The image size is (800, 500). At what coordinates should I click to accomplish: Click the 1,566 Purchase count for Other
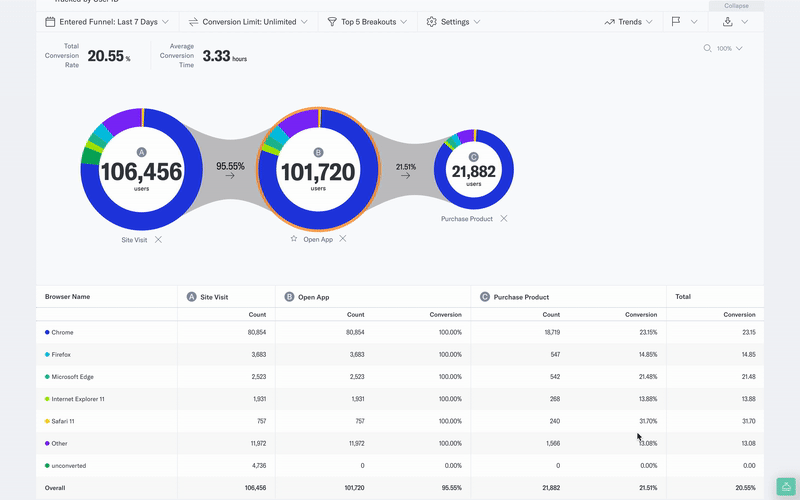pyautogui.click(x=553, y=443)
